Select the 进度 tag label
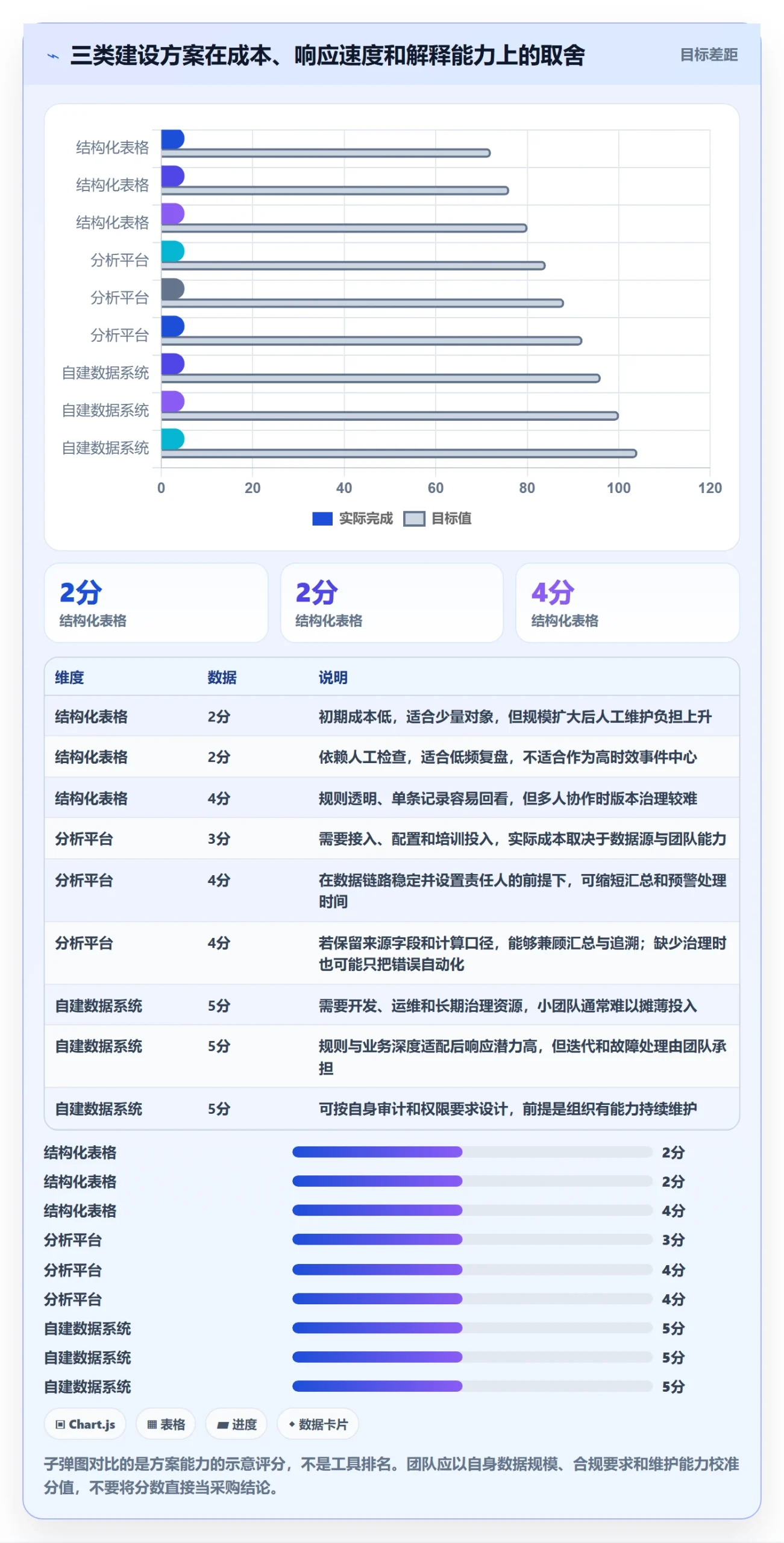Image resolution: width=784 pixels, height=1543 pixels. point(244,1424)
